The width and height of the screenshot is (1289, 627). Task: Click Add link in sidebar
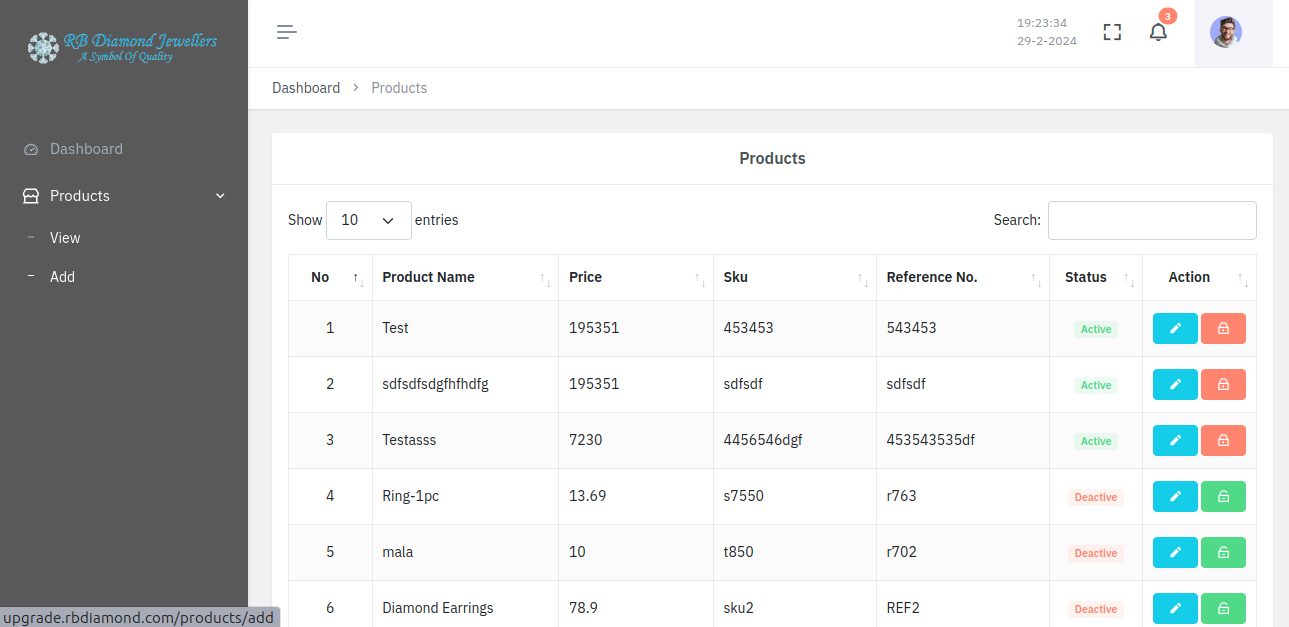[62, 277]
